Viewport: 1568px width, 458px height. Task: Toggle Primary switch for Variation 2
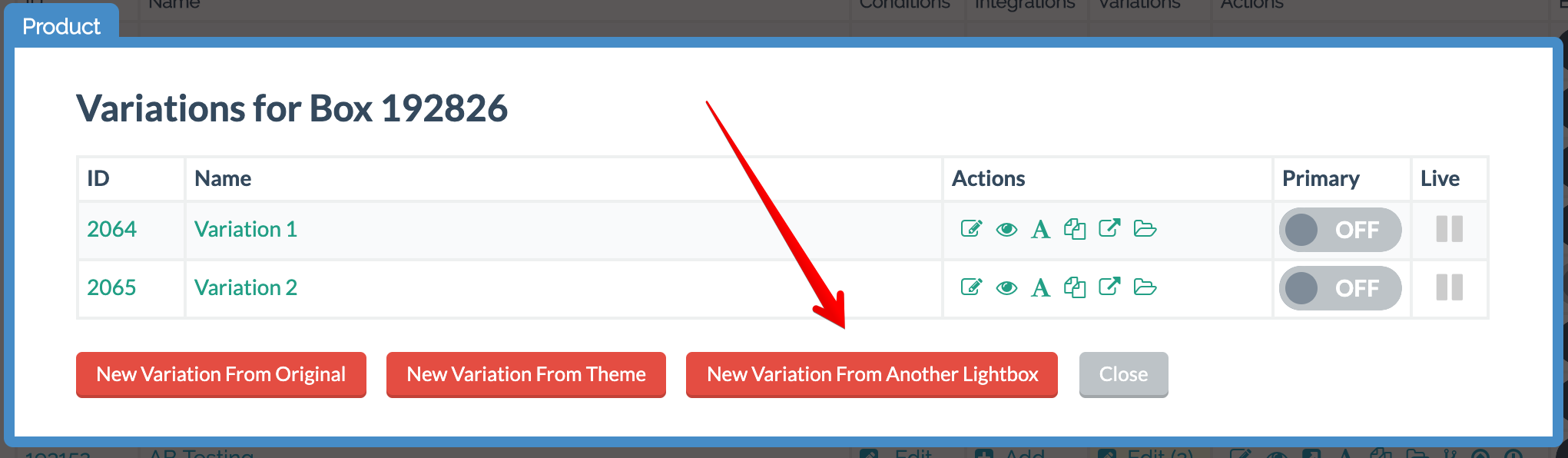coord(1340,288)
